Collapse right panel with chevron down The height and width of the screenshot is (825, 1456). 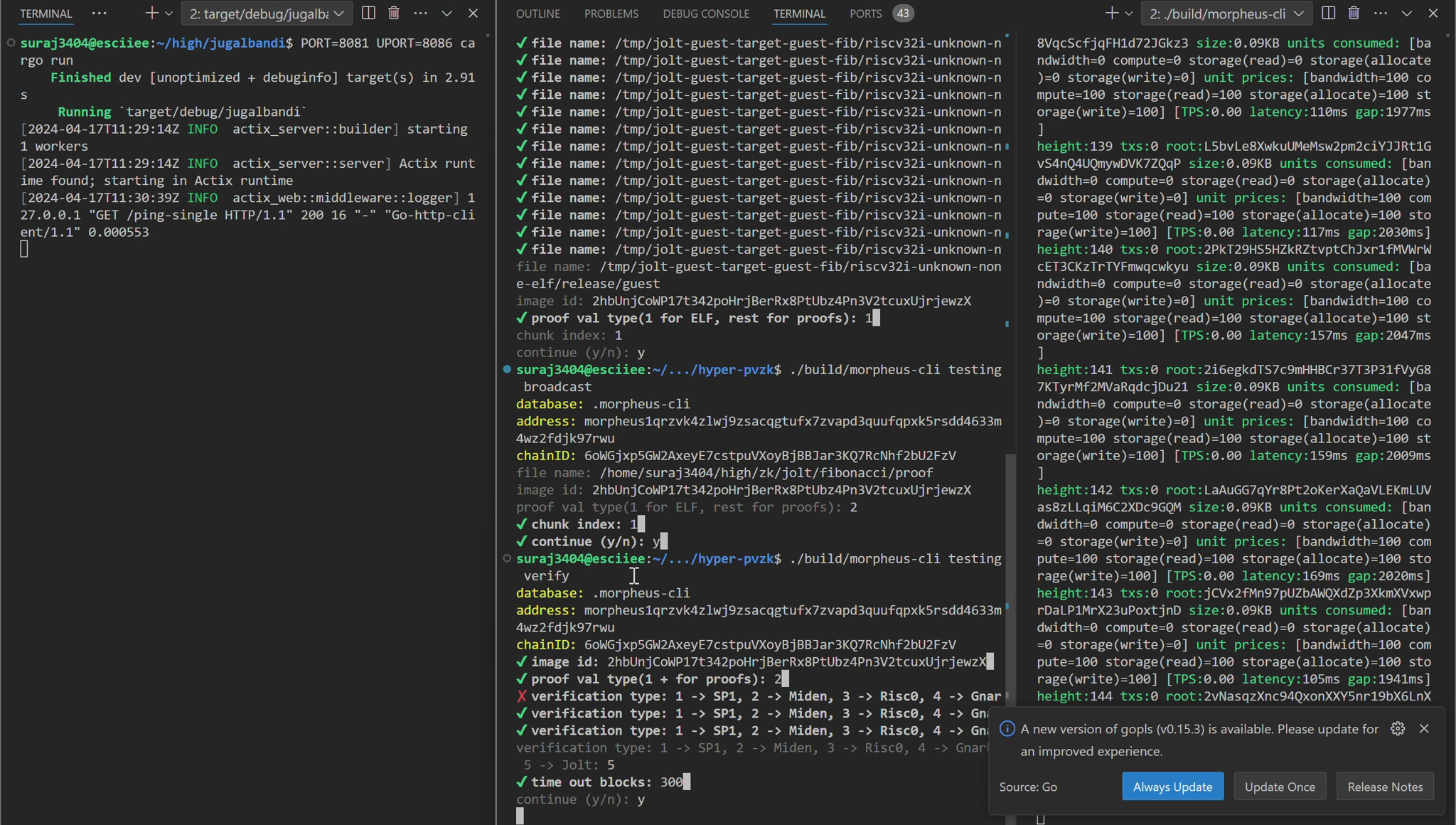1406,14
